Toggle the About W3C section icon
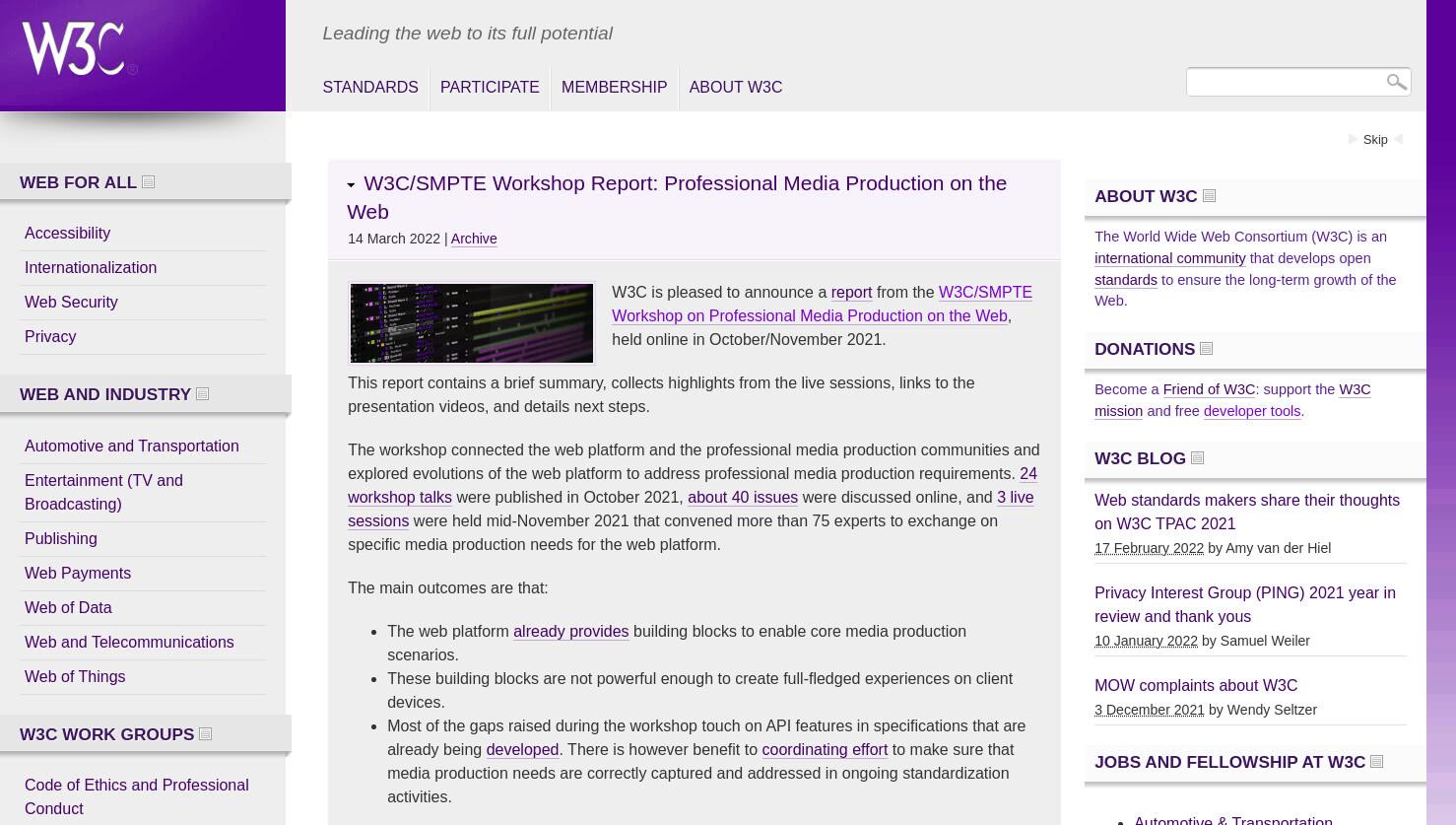Image resolution: width=1456 pixels, height=825 pixels. coord(1210,196)
